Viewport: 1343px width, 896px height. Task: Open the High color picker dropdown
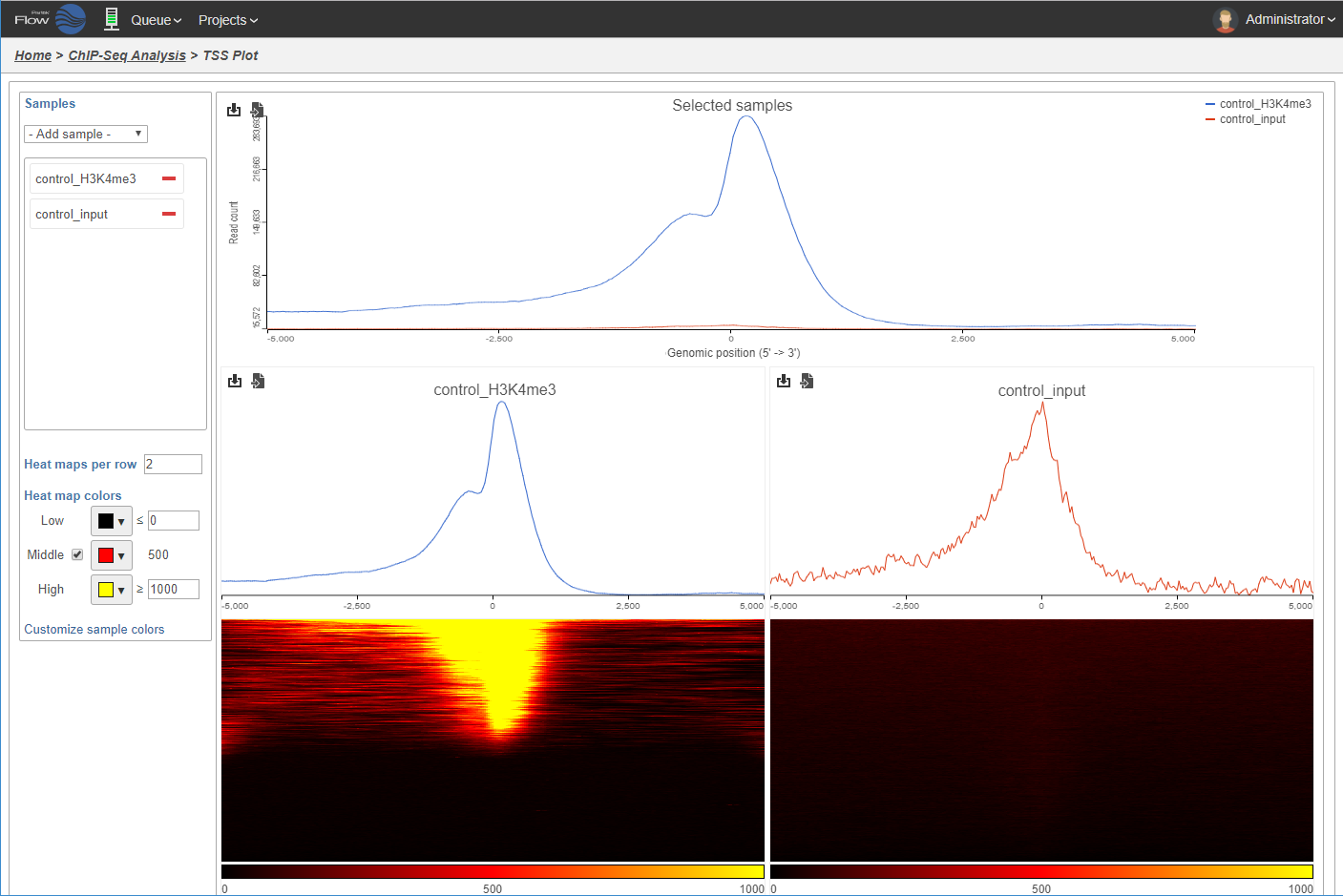[112, 590]
